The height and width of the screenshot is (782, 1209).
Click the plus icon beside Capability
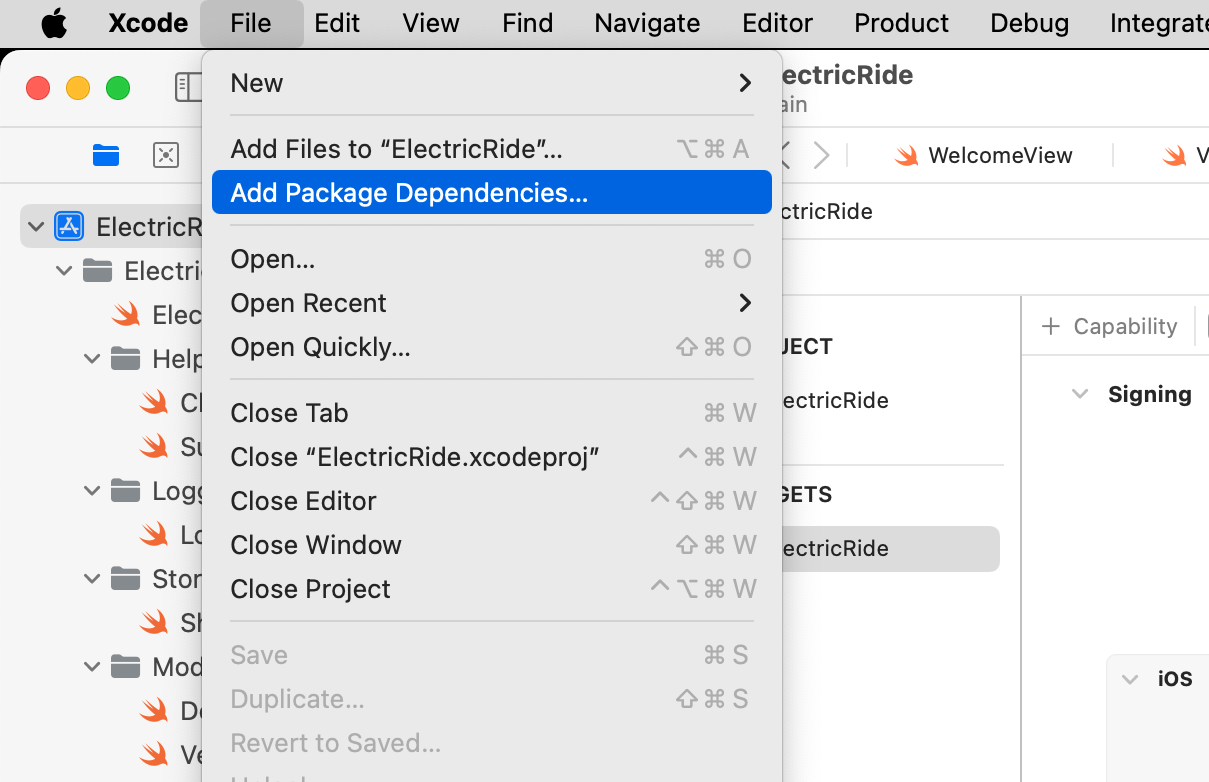click(1050, 327)
